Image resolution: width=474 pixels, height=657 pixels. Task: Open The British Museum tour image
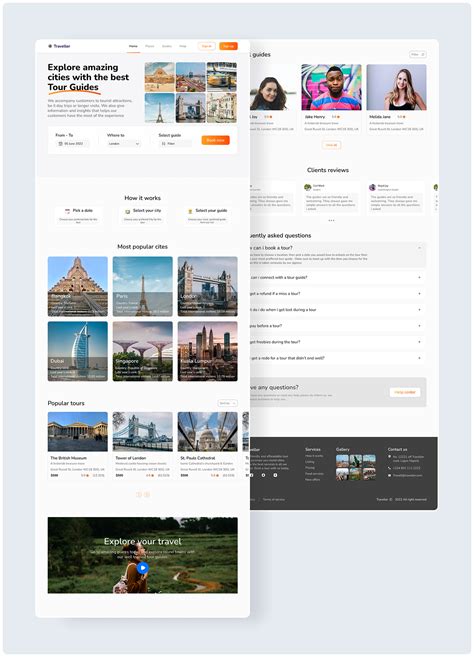coord(78,432)
